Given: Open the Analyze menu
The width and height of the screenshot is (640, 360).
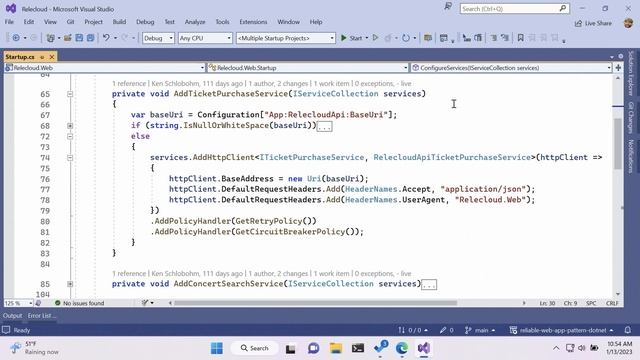Looking at the screenshot, I should (x=195, y=22).
